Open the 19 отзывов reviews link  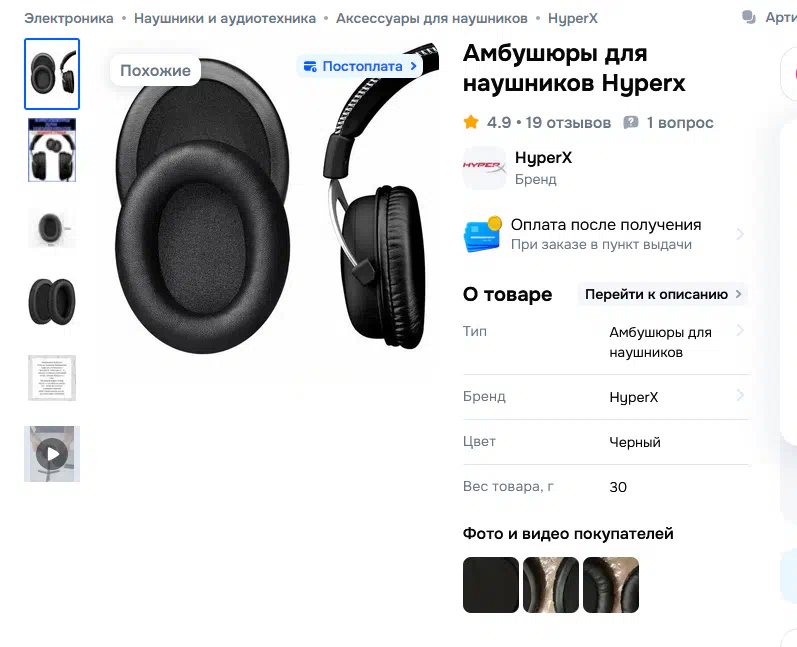568,122
